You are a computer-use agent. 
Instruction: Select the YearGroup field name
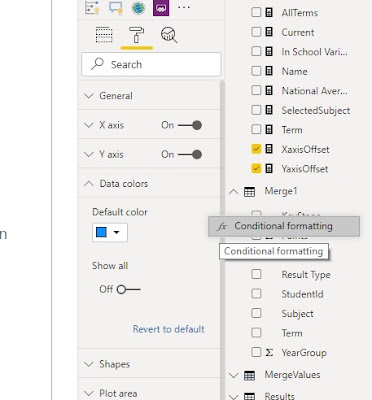click(x=304, y=353)
